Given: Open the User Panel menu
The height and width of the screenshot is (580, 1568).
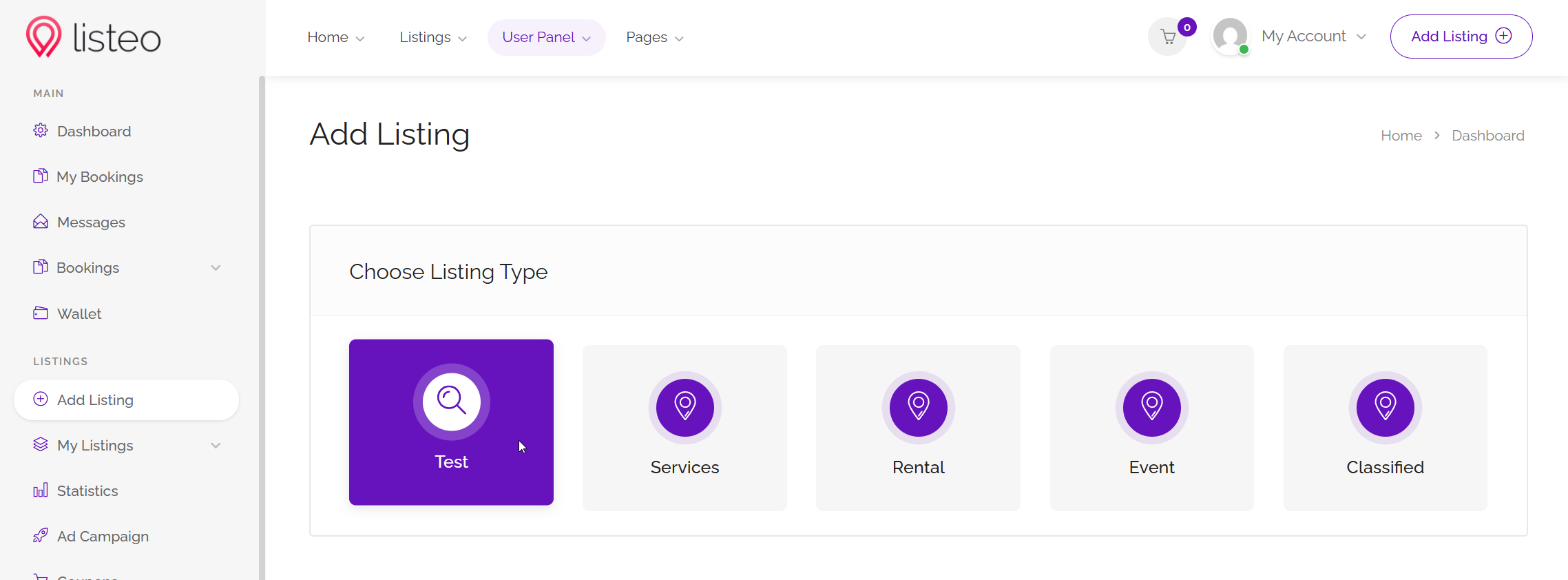Looking at the screenshot, I should point(546,37).
